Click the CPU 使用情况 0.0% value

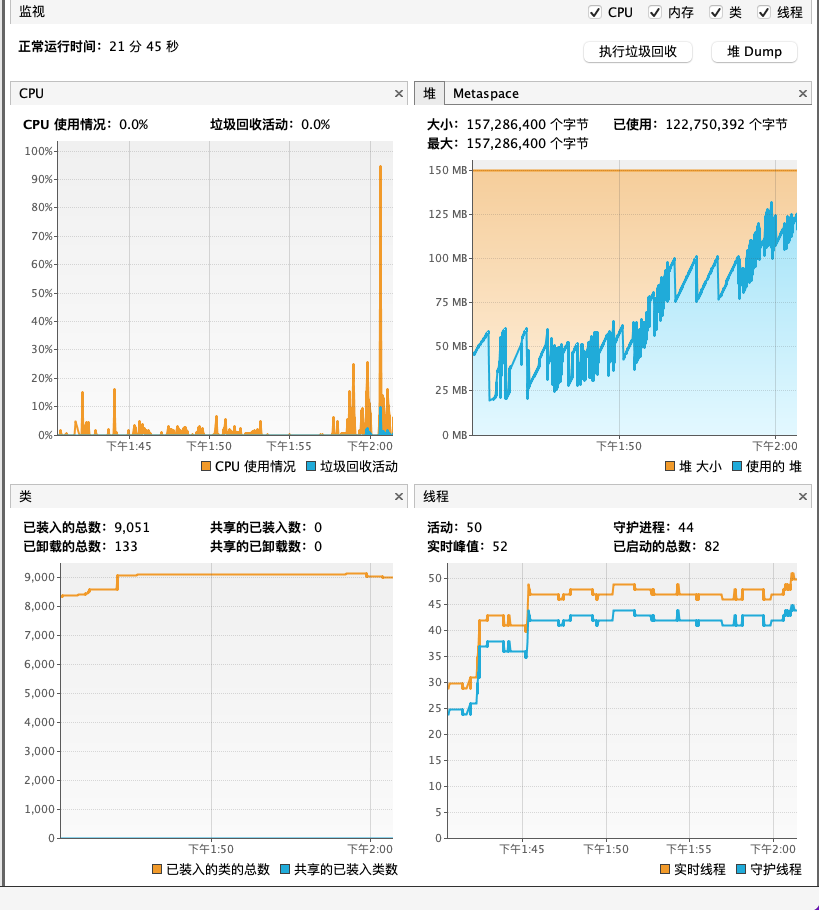pos(134,124)
